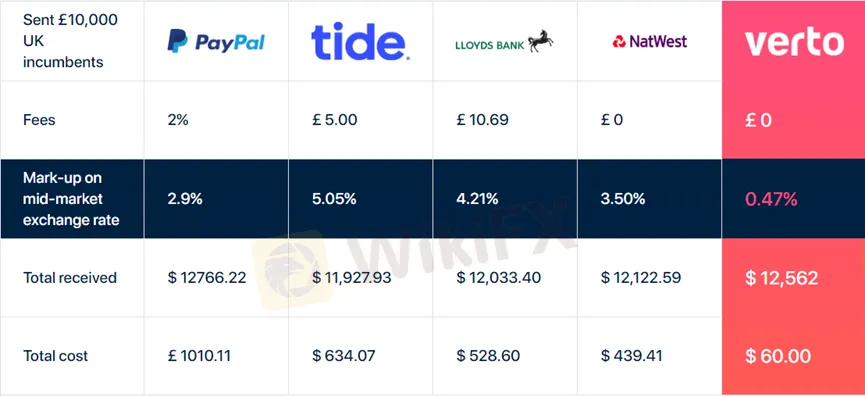Click NatWest's 3.50% mark-up cell
The width and height of the screenshot is (865, 397).
pos(623,199)
